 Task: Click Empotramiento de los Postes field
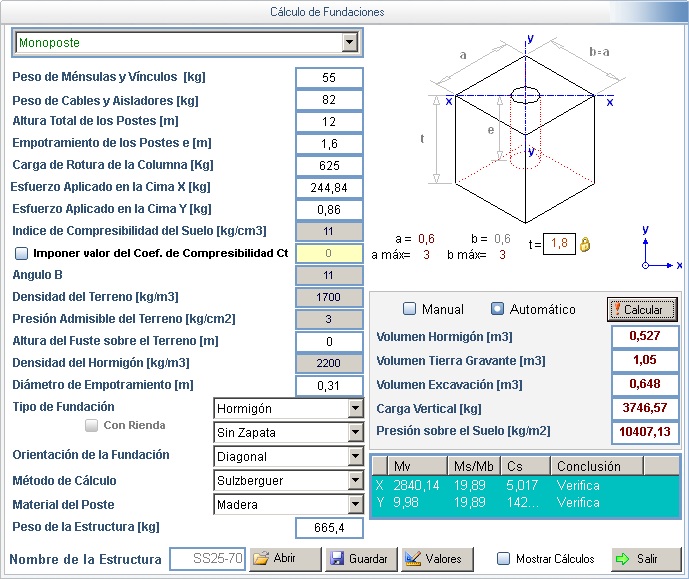(x=329, y=144)
